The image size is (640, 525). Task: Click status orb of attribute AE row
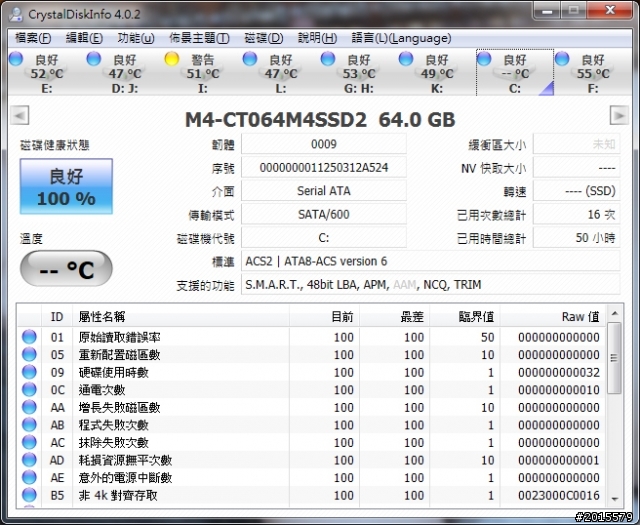pyautogui.click(x=29, y=477)
